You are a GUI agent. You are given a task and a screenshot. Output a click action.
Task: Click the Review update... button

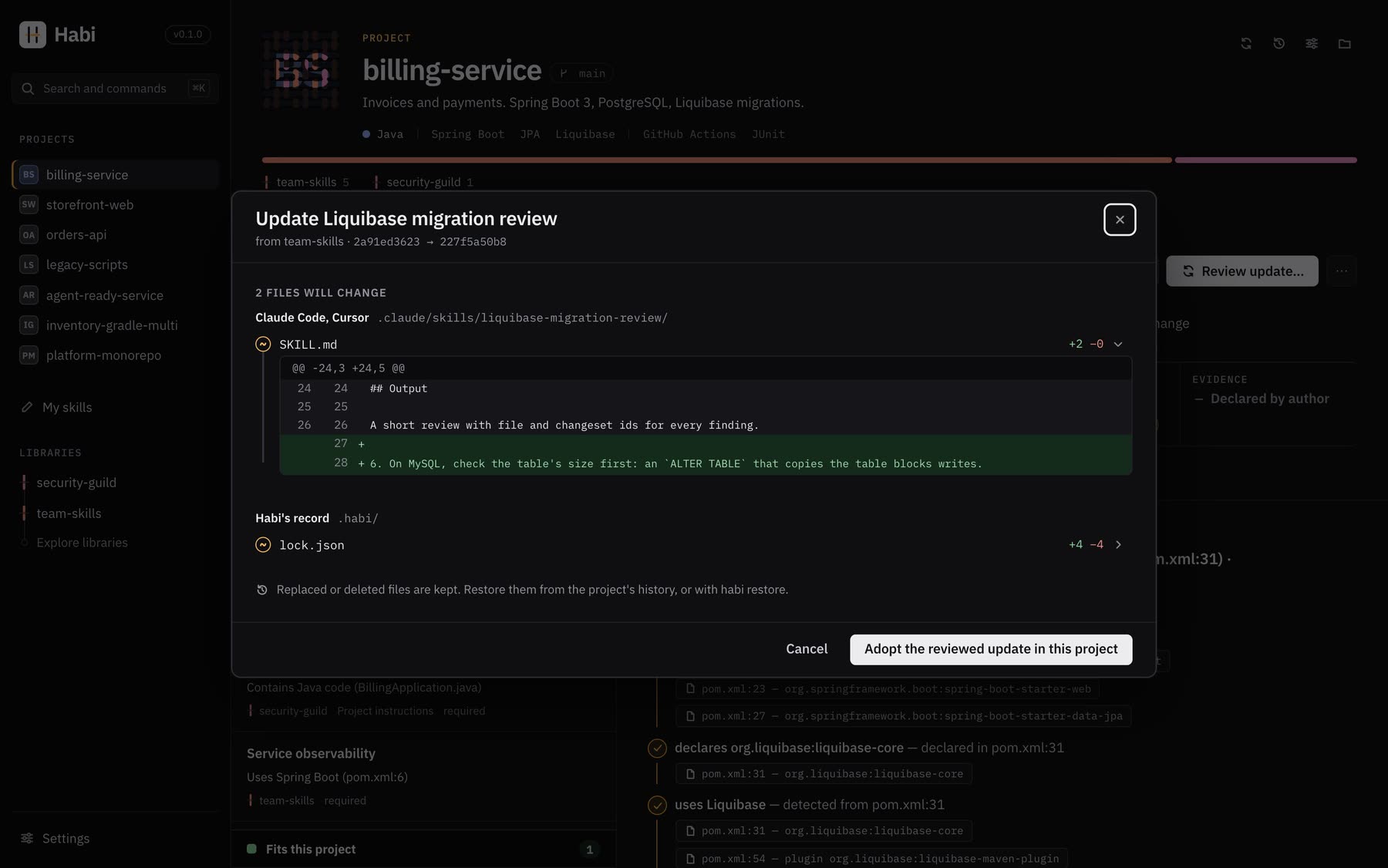tap(1242, 271)
